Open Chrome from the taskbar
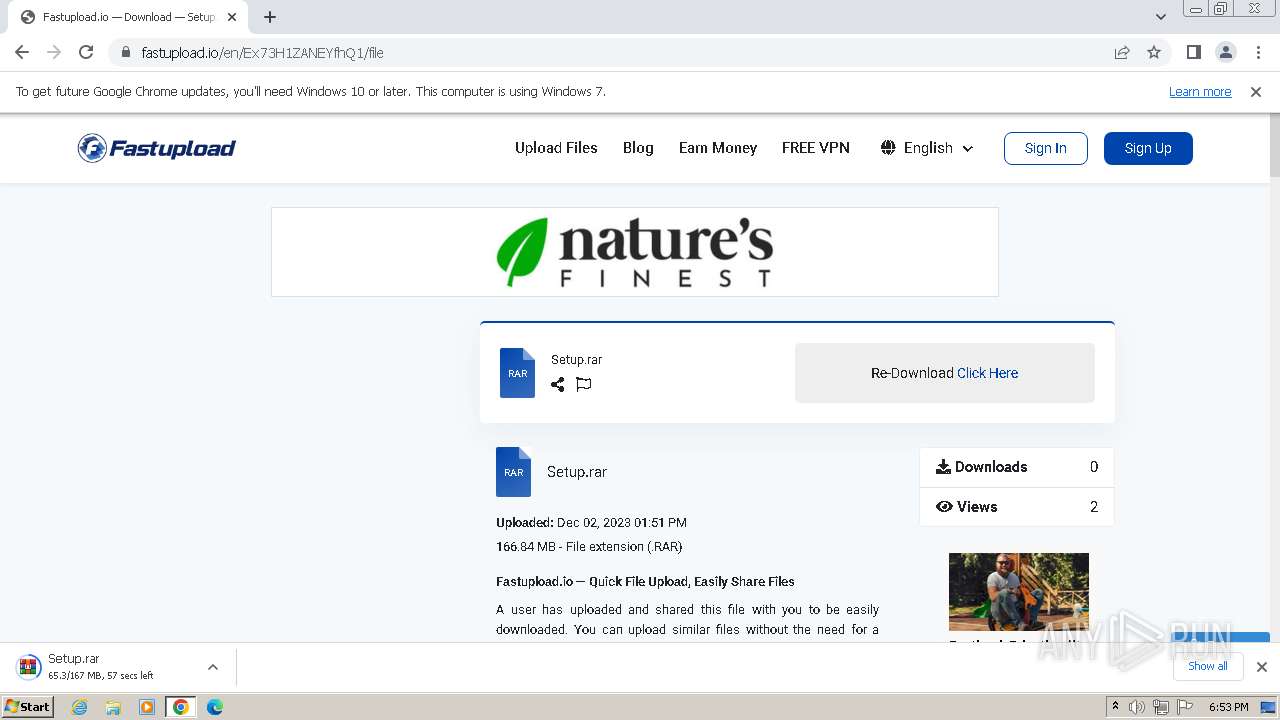The height and width of the screenshot is (720, 1280). pos(181,707)
